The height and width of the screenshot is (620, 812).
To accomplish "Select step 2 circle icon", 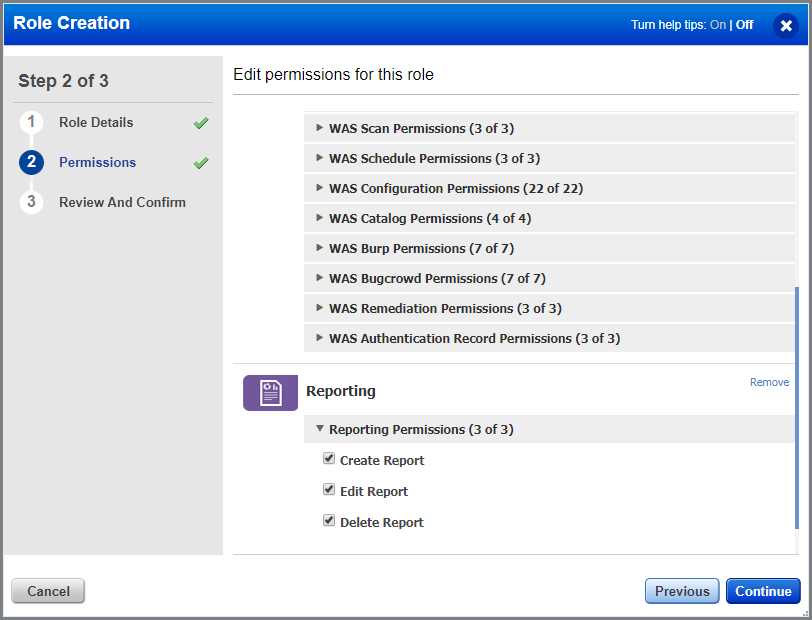I will coord(31,162).
